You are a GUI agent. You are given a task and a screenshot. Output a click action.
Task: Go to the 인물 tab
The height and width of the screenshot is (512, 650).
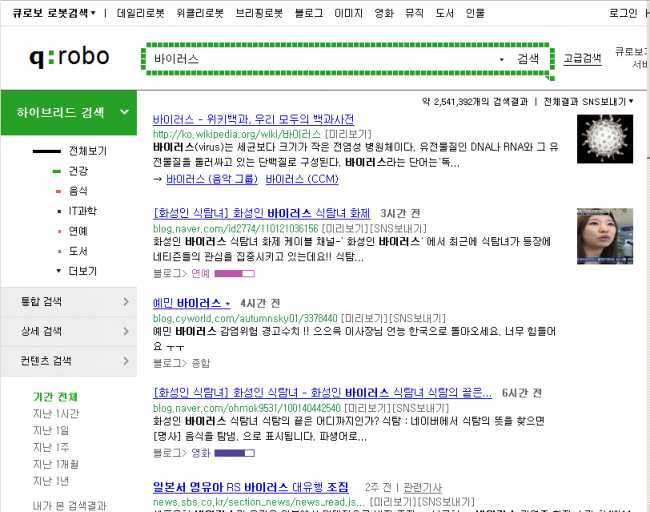(x=475, y=13)
